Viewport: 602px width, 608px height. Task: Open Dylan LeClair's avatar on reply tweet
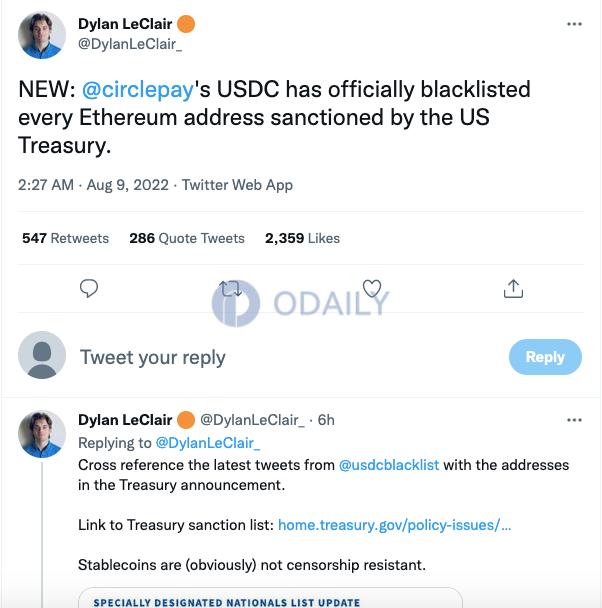click(42, 434)
